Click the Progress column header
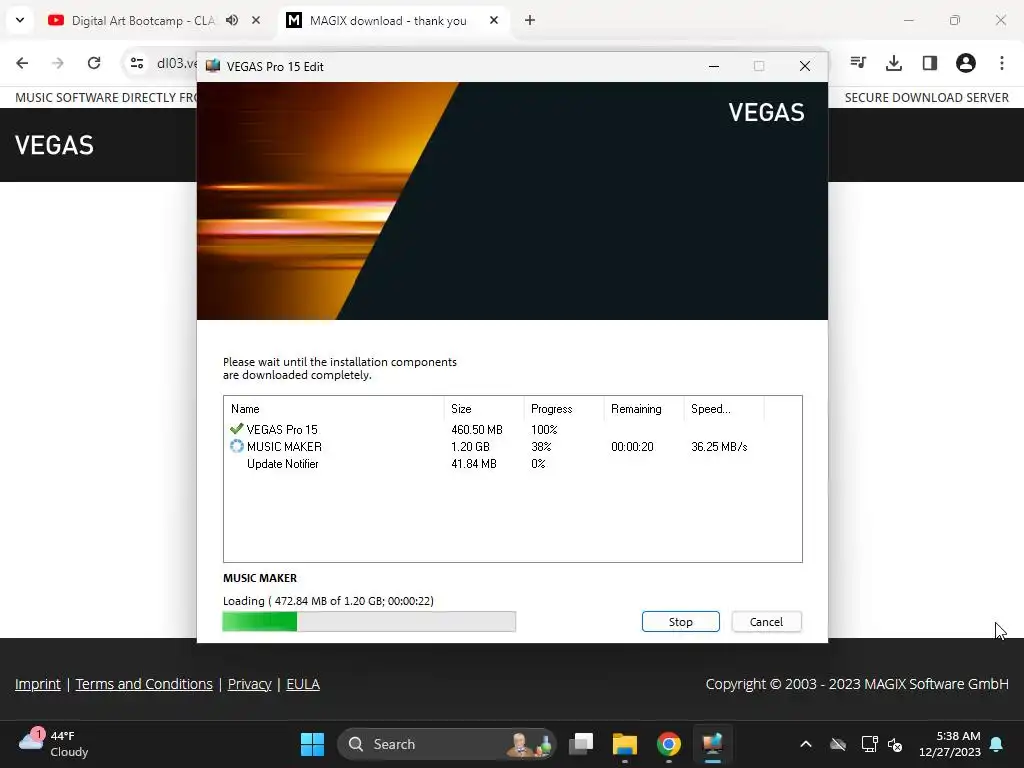This screenshot has height=768, width=1024. click(x=564, y=409)
